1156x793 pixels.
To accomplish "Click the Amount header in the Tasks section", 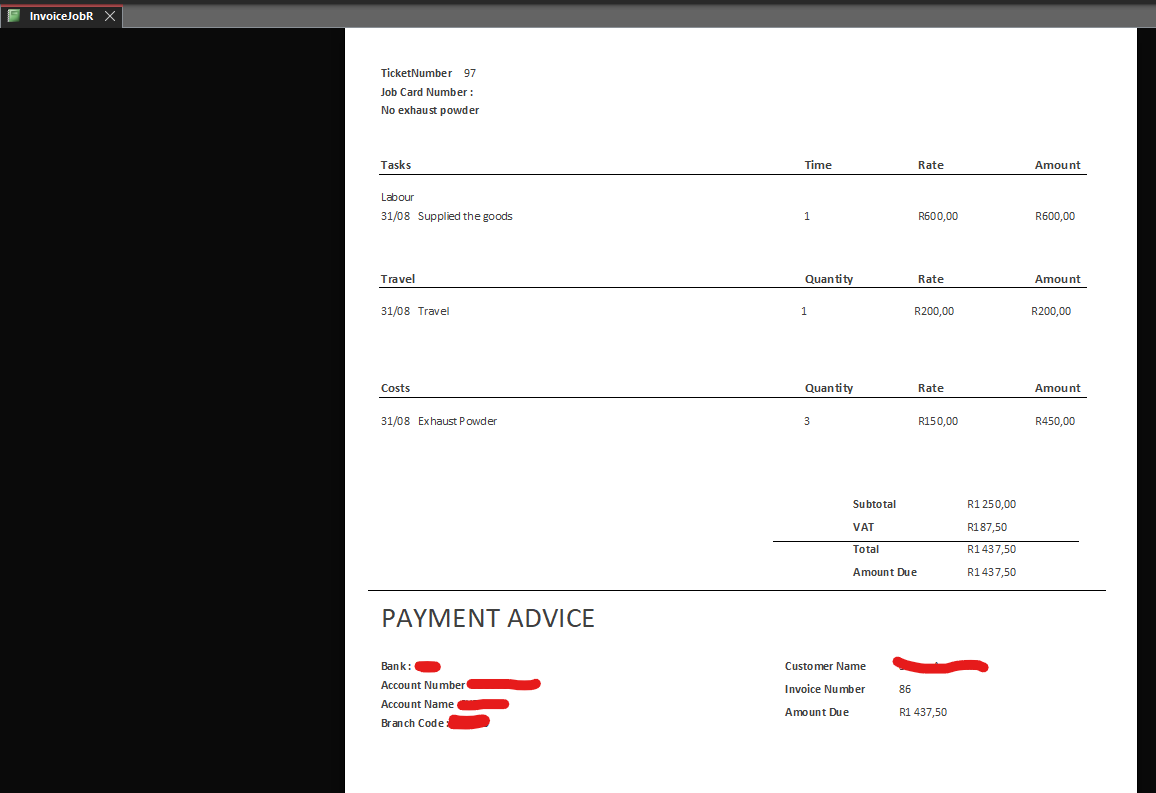I will [1057, 165].
